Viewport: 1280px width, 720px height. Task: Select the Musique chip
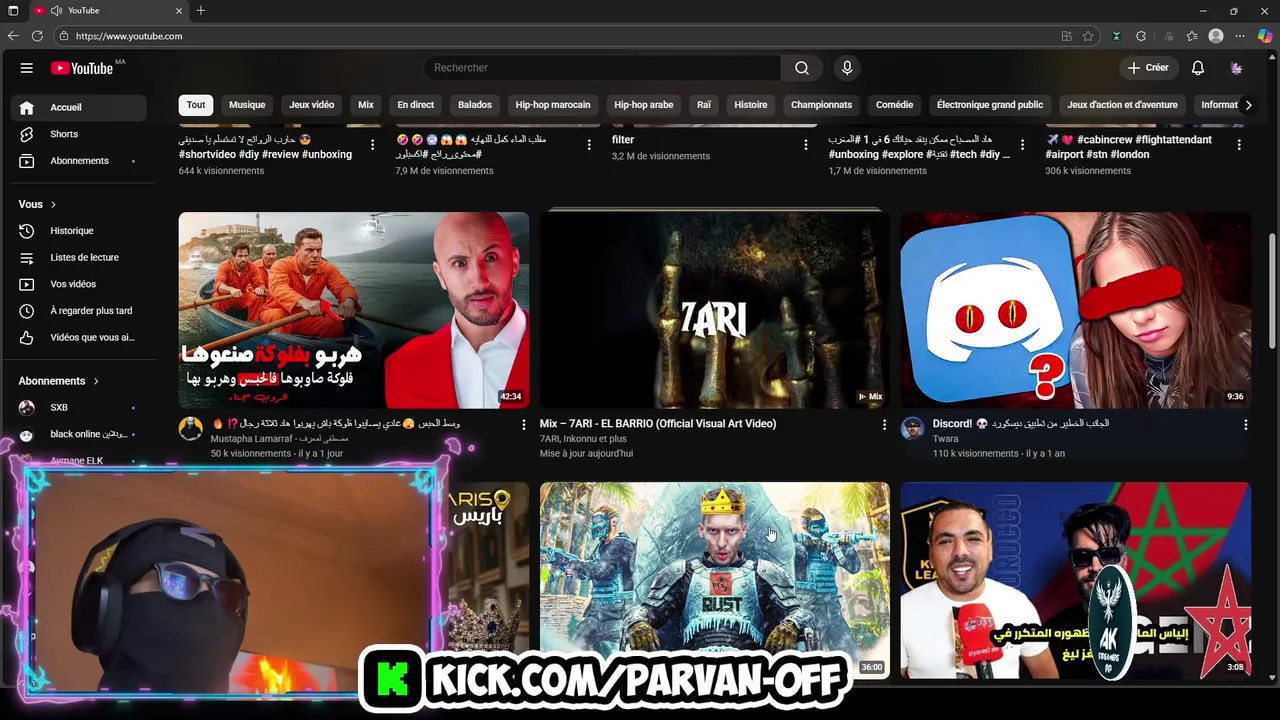[247, 105]
